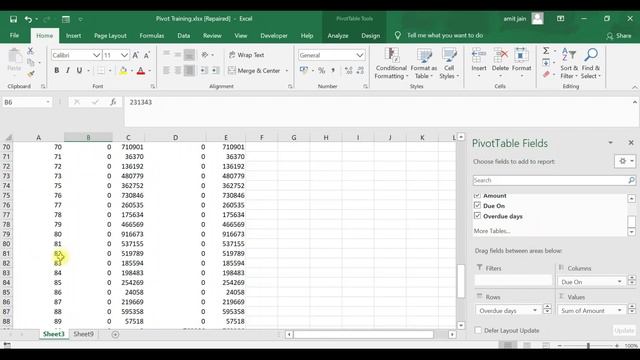Click the zoom slider handle
Screen dimensions: 640x360
(588, 346)
